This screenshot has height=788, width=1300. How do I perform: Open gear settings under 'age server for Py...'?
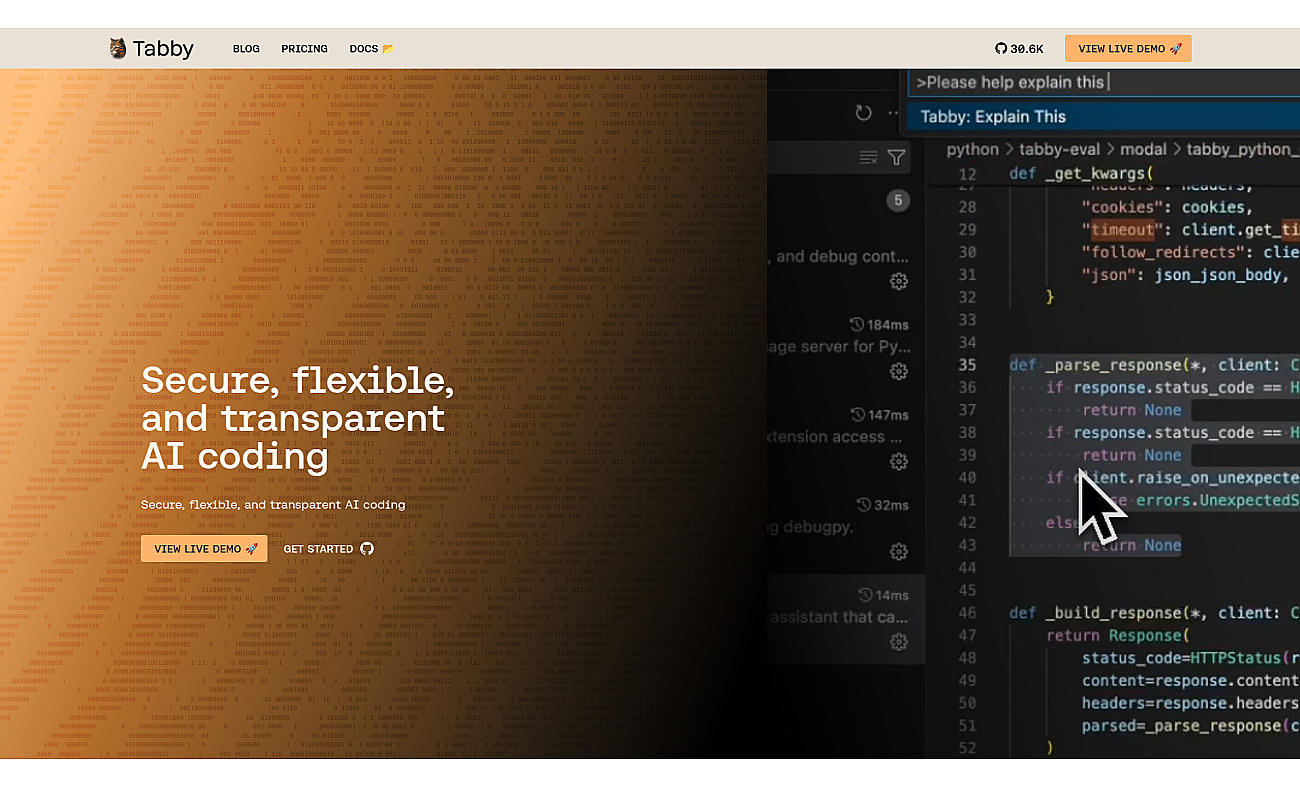(899, 371)
